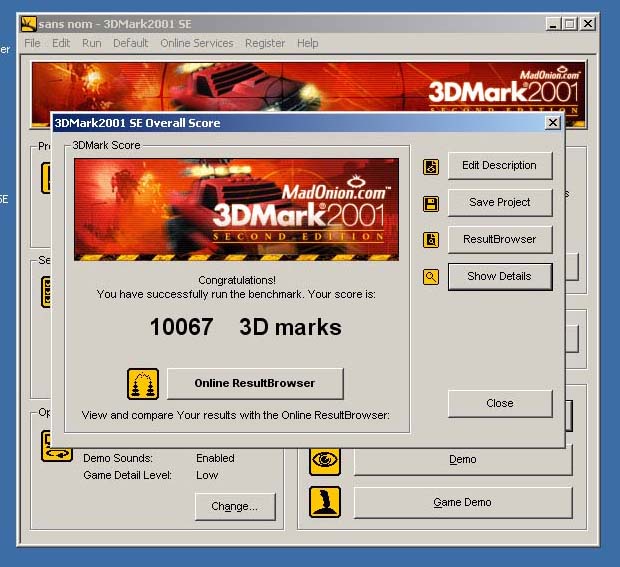Click the ResultBrowser document icon
Viewport: 620px width, 567px height.
[431, 240]
